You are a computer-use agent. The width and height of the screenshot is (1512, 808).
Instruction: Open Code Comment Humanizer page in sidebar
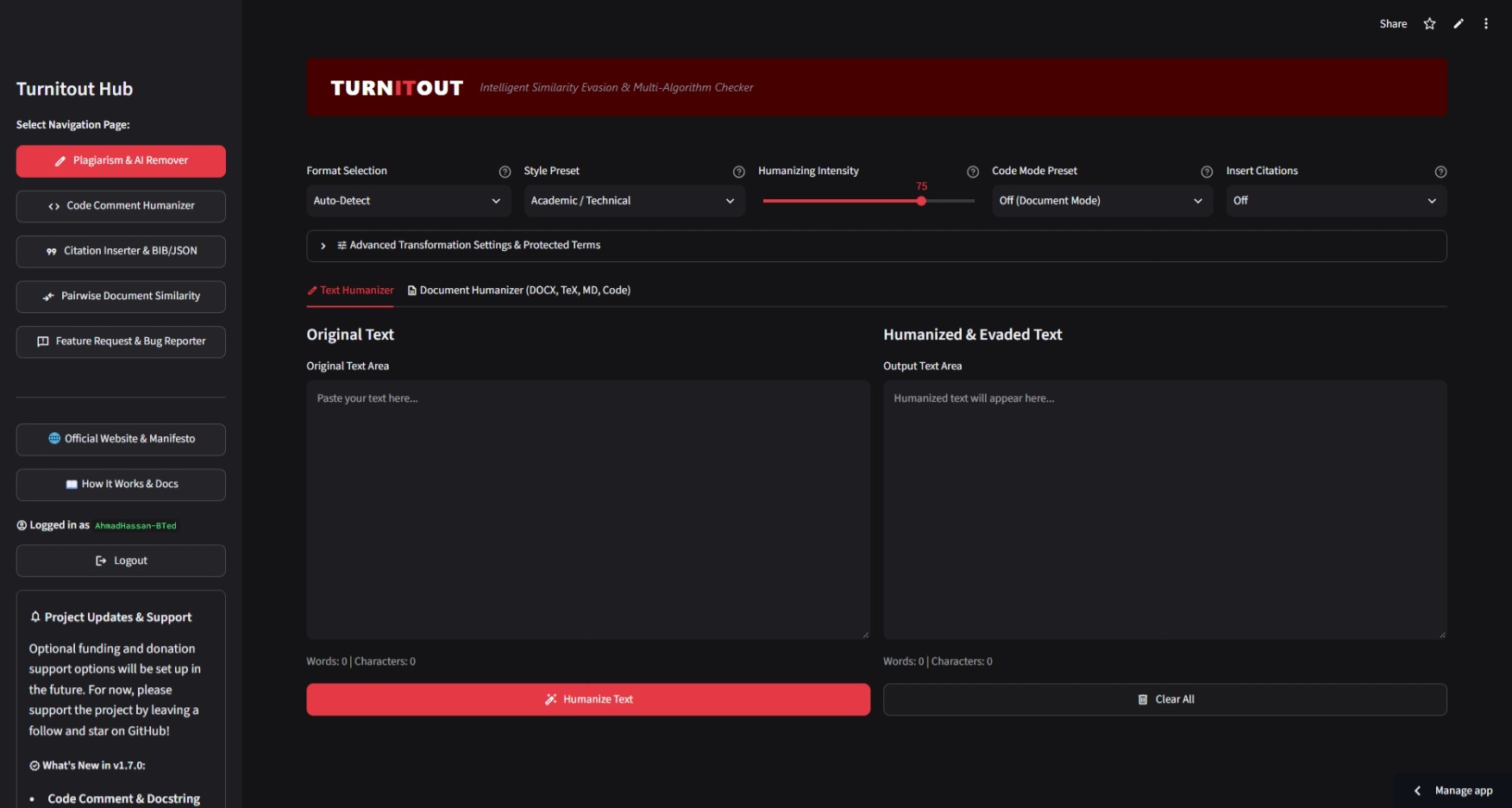point(121,206)
